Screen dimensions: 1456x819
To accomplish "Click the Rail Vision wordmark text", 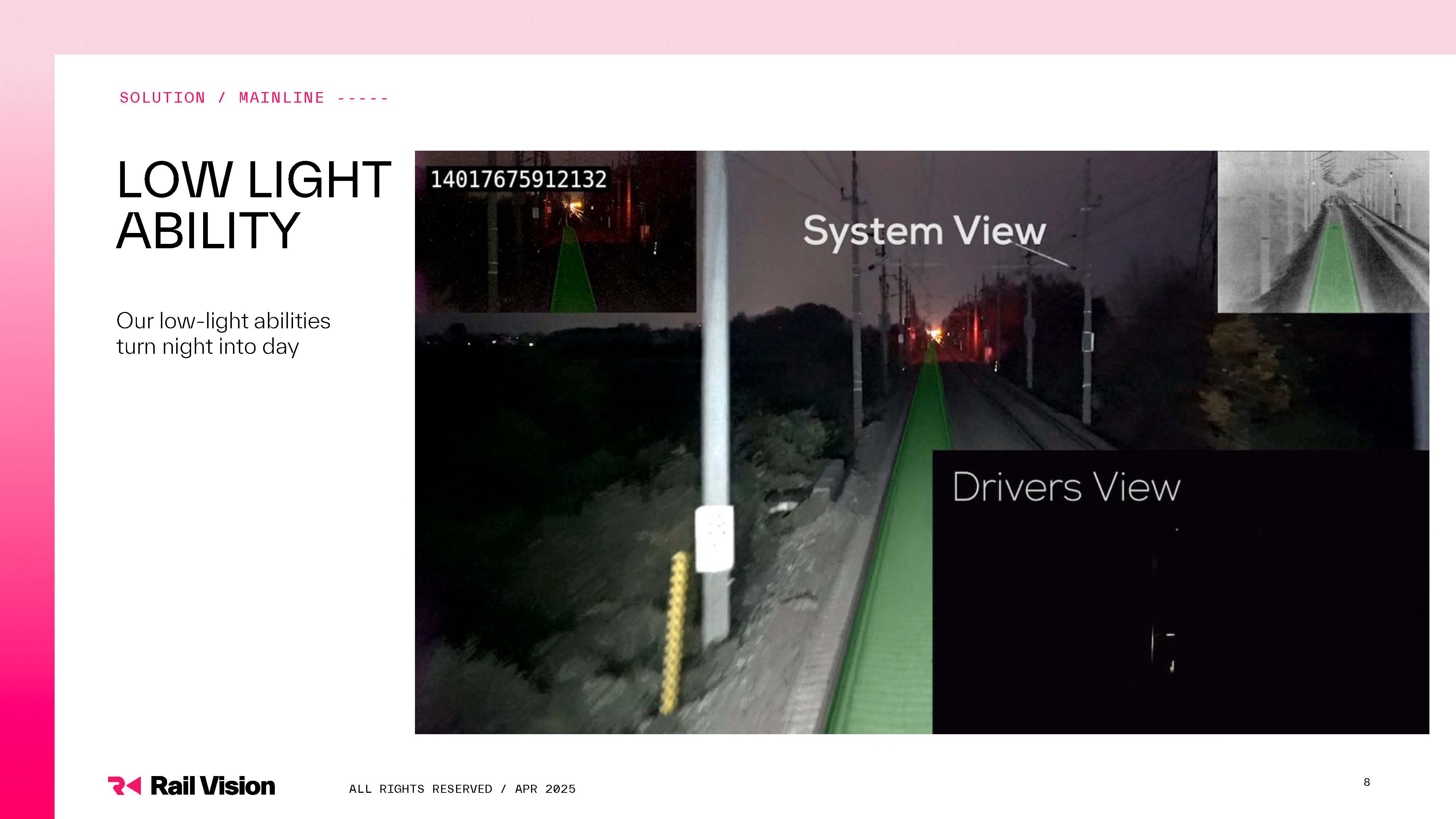I will tap(213, 786).
